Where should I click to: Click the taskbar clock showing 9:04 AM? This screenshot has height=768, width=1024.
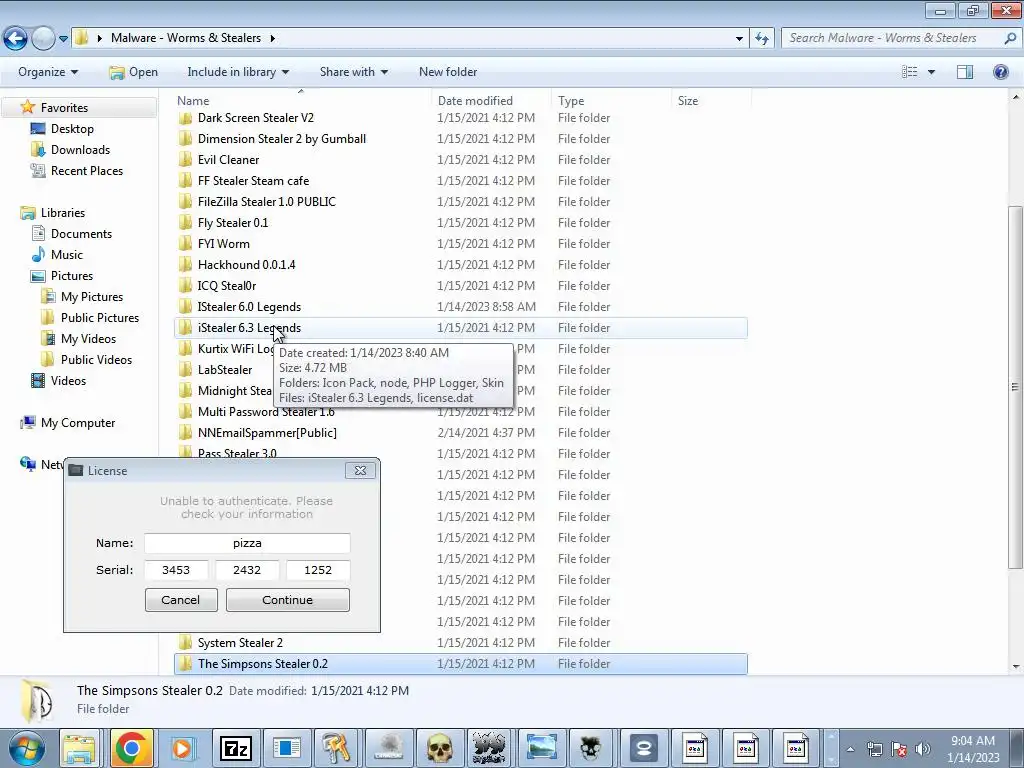click(973, 749)
